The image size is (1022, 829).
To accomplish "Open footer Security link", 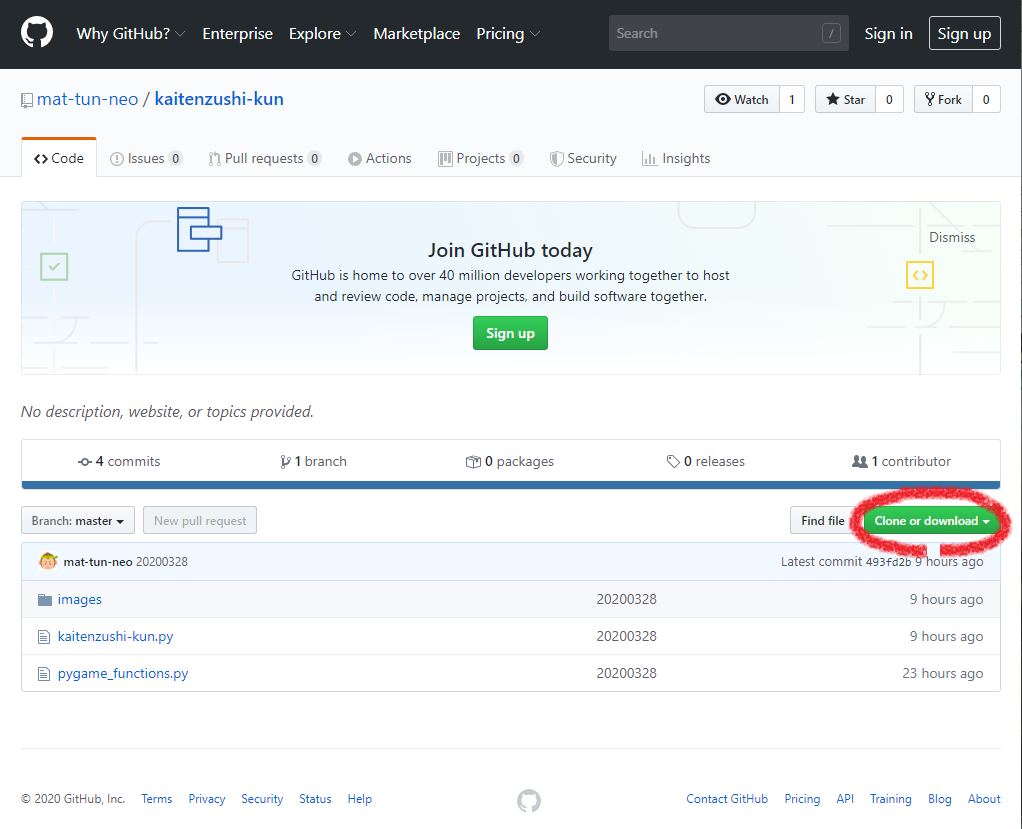I will pos(262,799).
